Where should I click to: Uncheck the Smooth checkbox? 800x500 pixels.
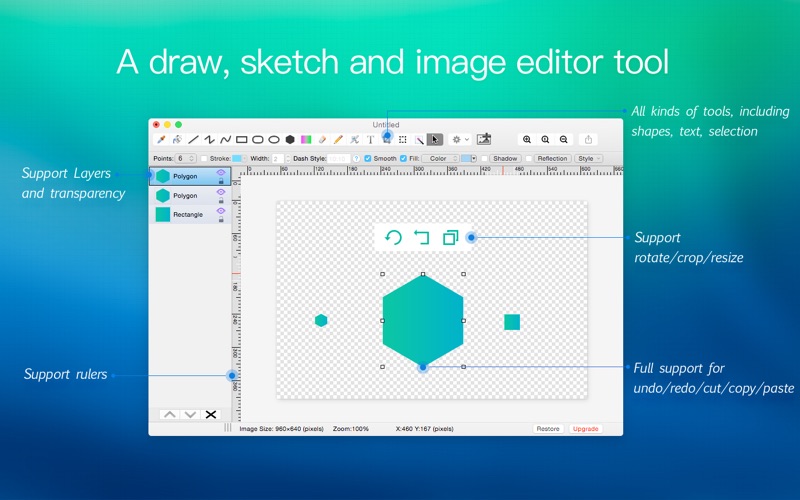coord(368,159)
